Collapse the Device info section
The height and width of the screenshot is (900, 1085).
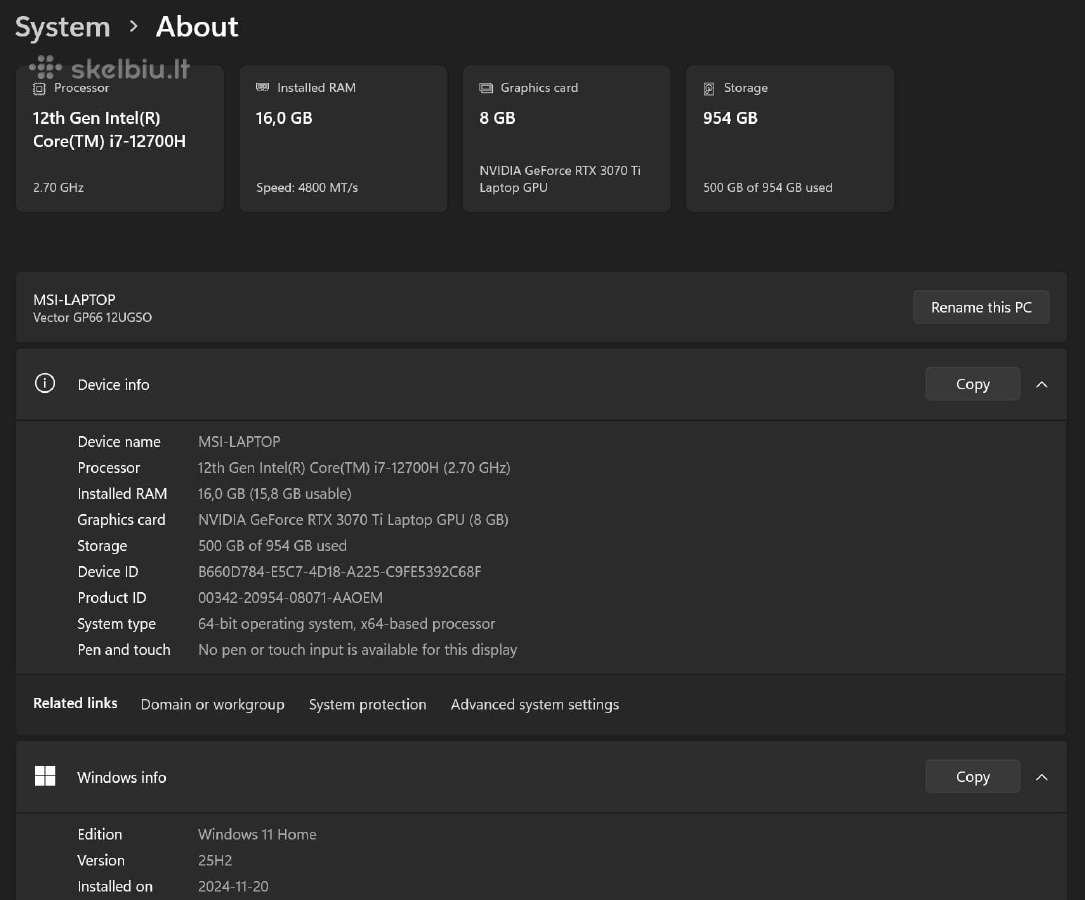(x=1041, y=384)
